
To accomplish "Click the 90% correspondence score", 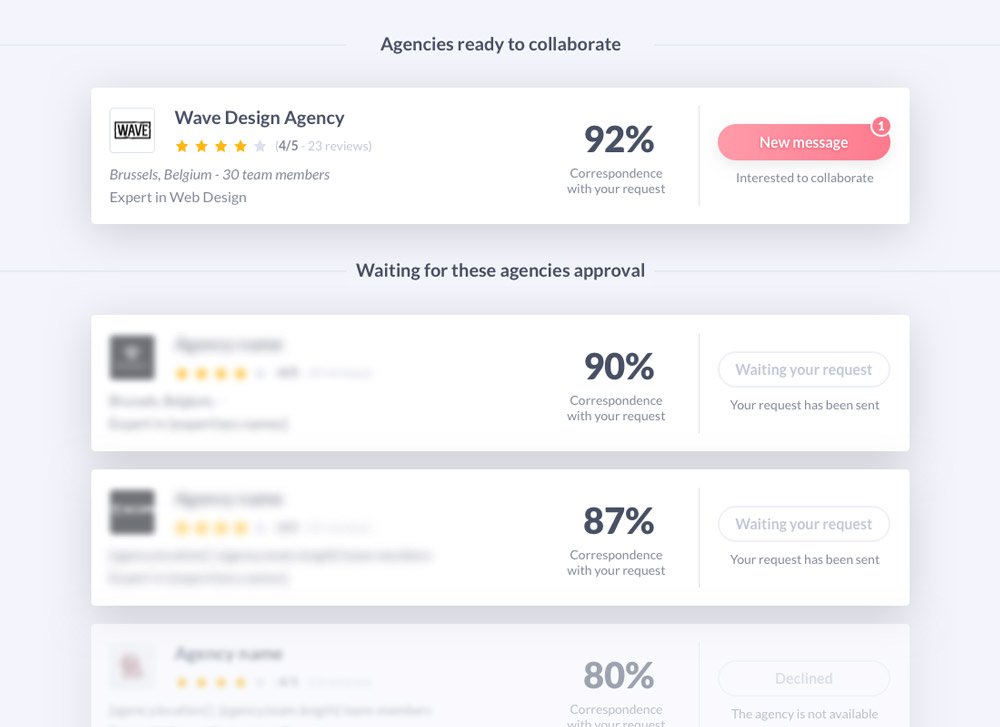I will click(x=619, y=366).
